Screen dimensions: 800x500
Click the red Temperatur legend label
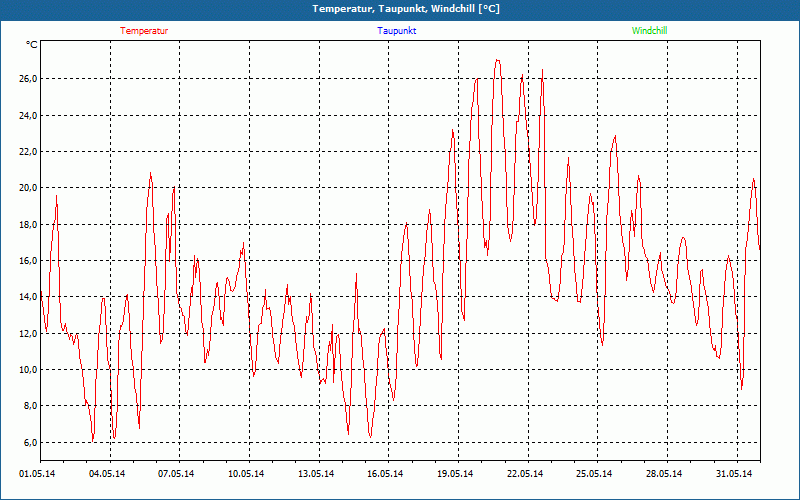pyautogui.click(x=144, y=31)
